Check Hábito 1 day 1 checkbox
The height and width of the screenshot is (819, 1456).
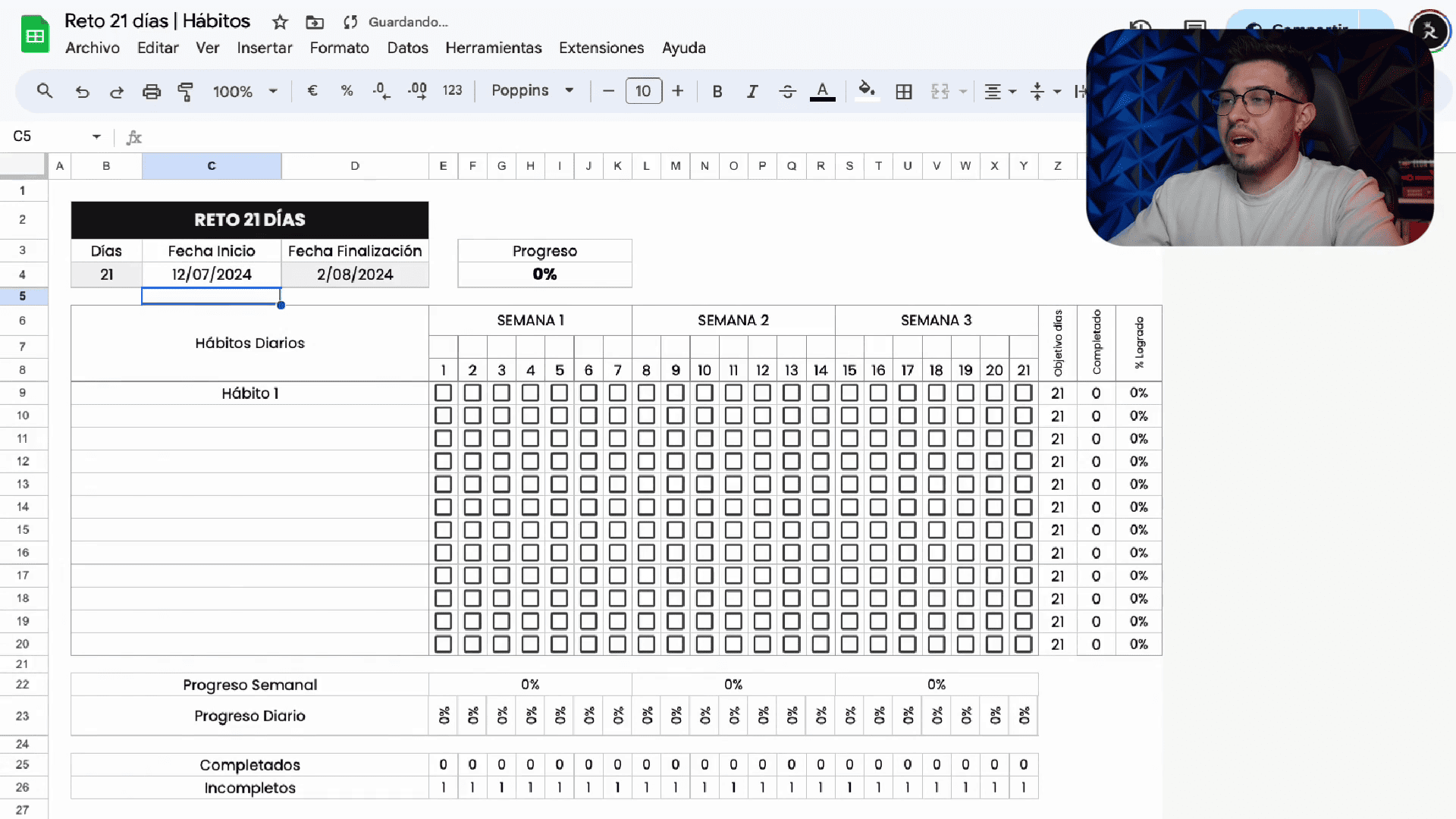(444, 393)
